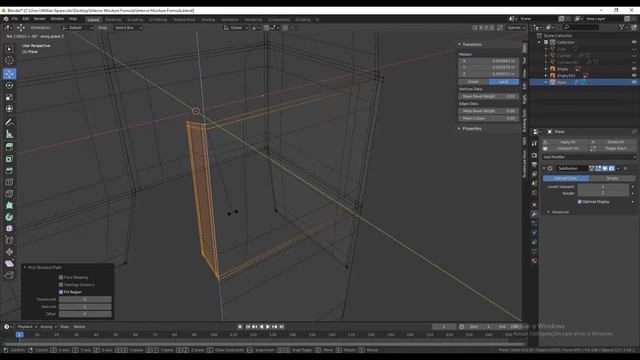Adjust vertices Mean Bevel Weight slider
Screen dimensions: 640x360
pos(489,96)
